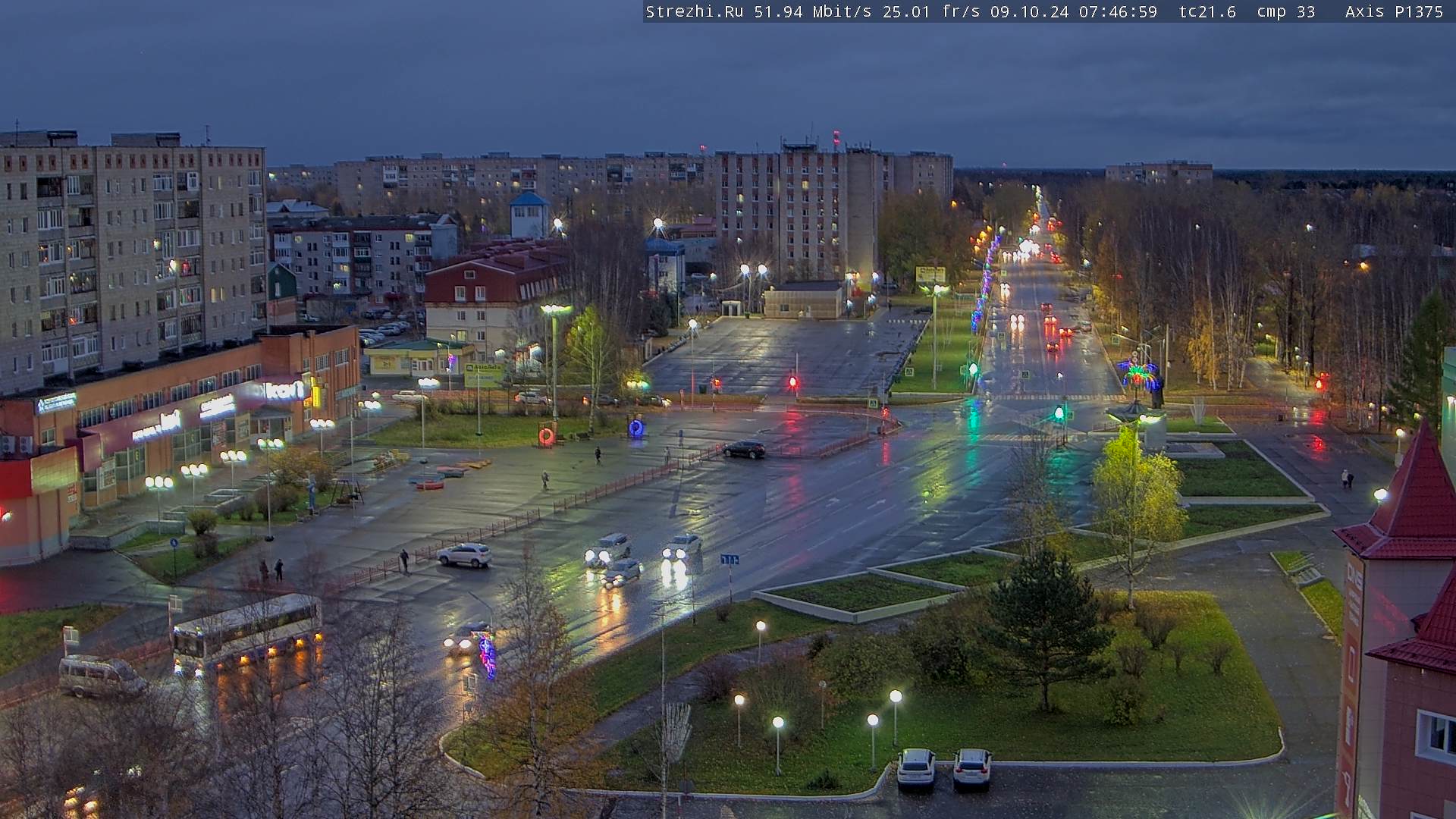Image resolution: width=1456 pixels, height=819 pixels.
Task: Click the tc21.6 temperature value
Action: point(1207,11)
